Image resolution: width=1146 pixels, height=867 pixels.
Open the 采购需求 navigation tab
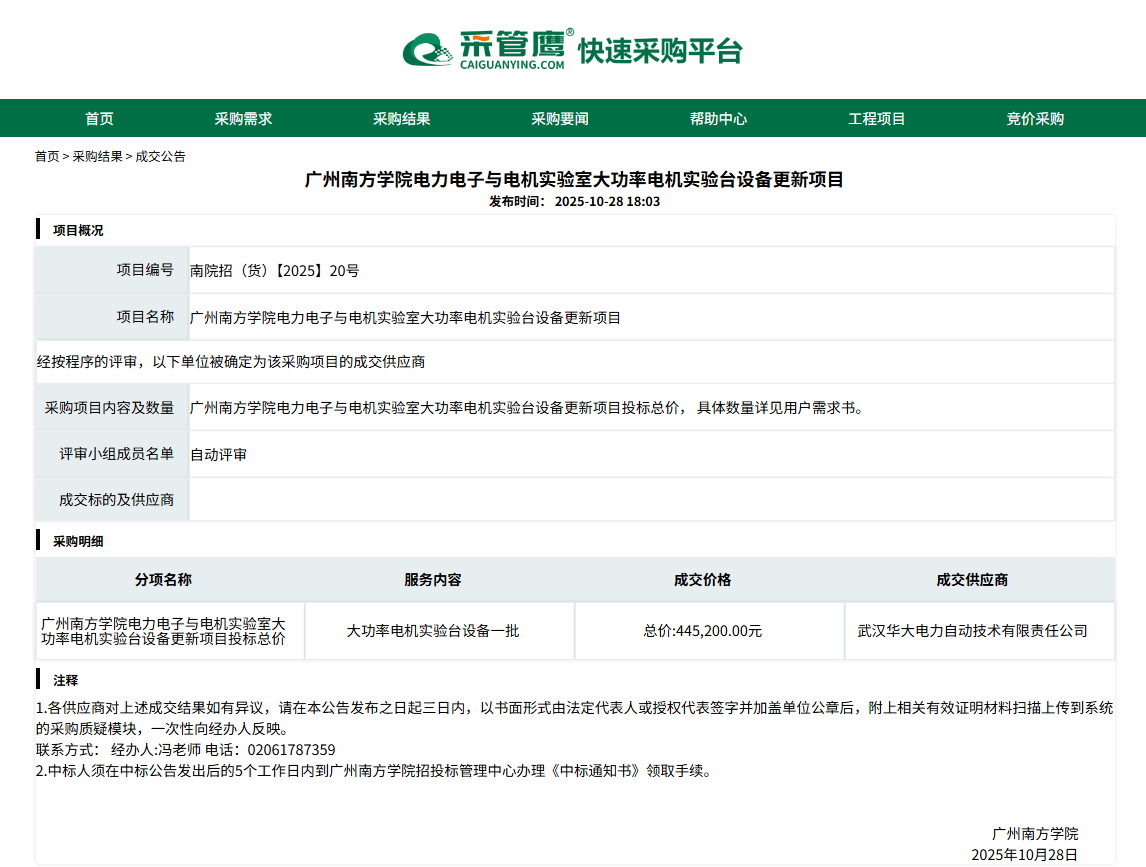243,119
